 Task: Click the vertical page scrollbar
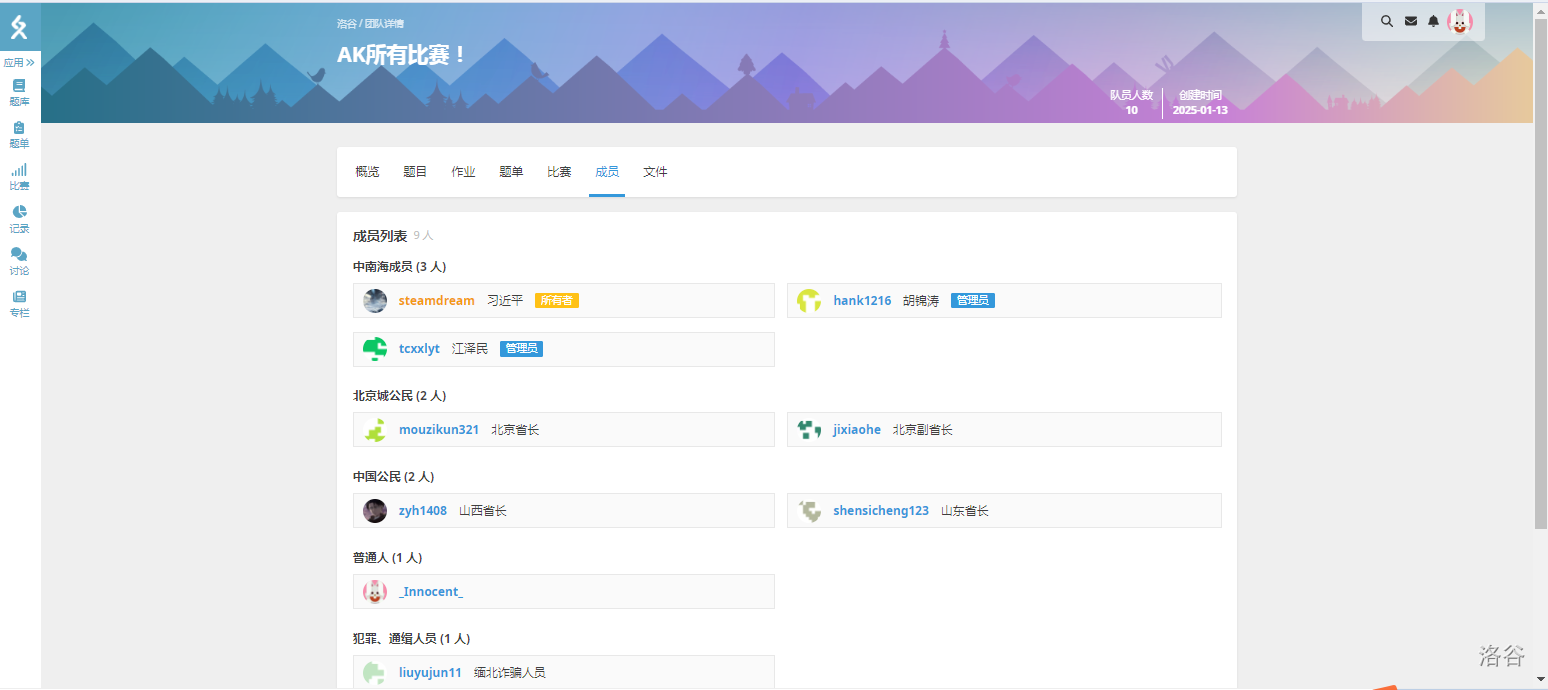(1540, 270)
